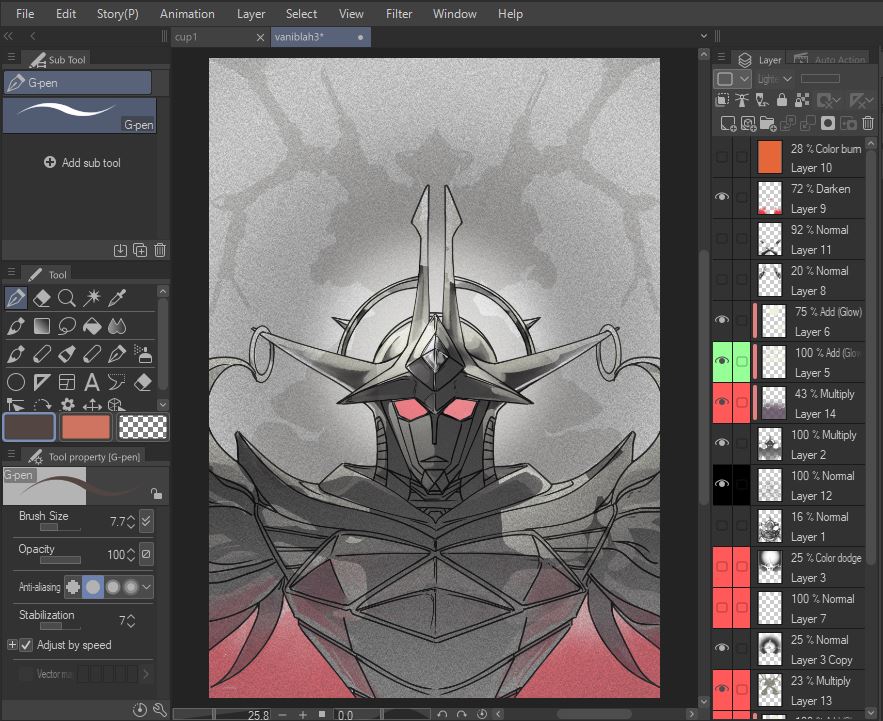Open the blending mode dropdown in Layer panel
The height and width of the screenshot is (721, 883).
click(774, 79)
